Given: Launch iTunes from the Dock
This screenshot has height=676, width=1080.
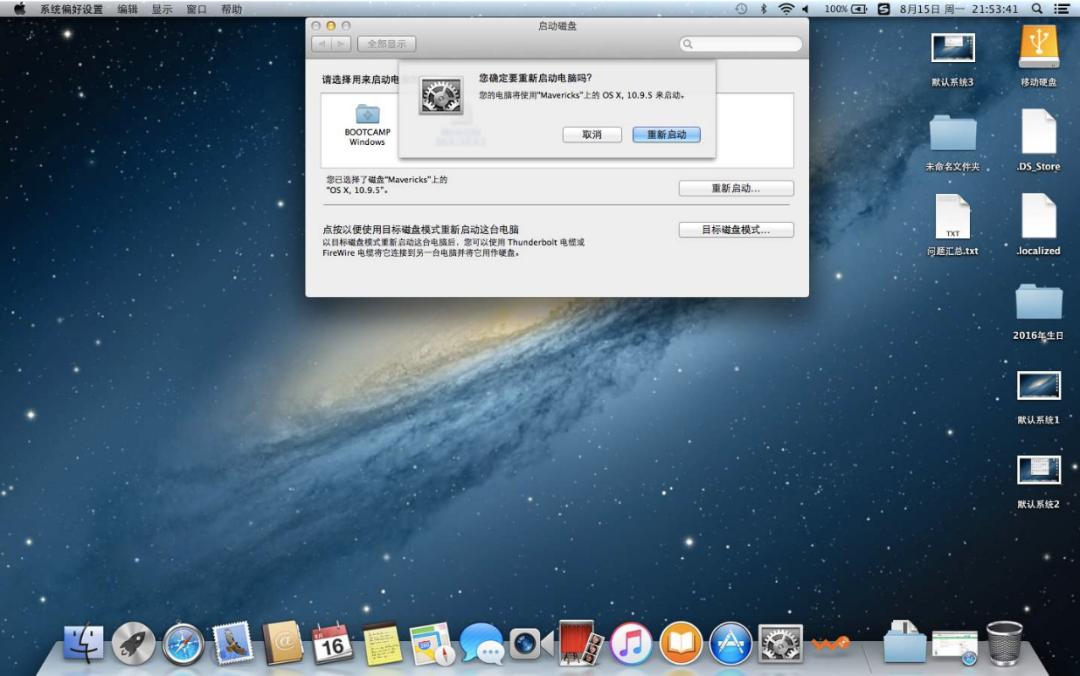Looking at the screenshot, I should 628,643.
